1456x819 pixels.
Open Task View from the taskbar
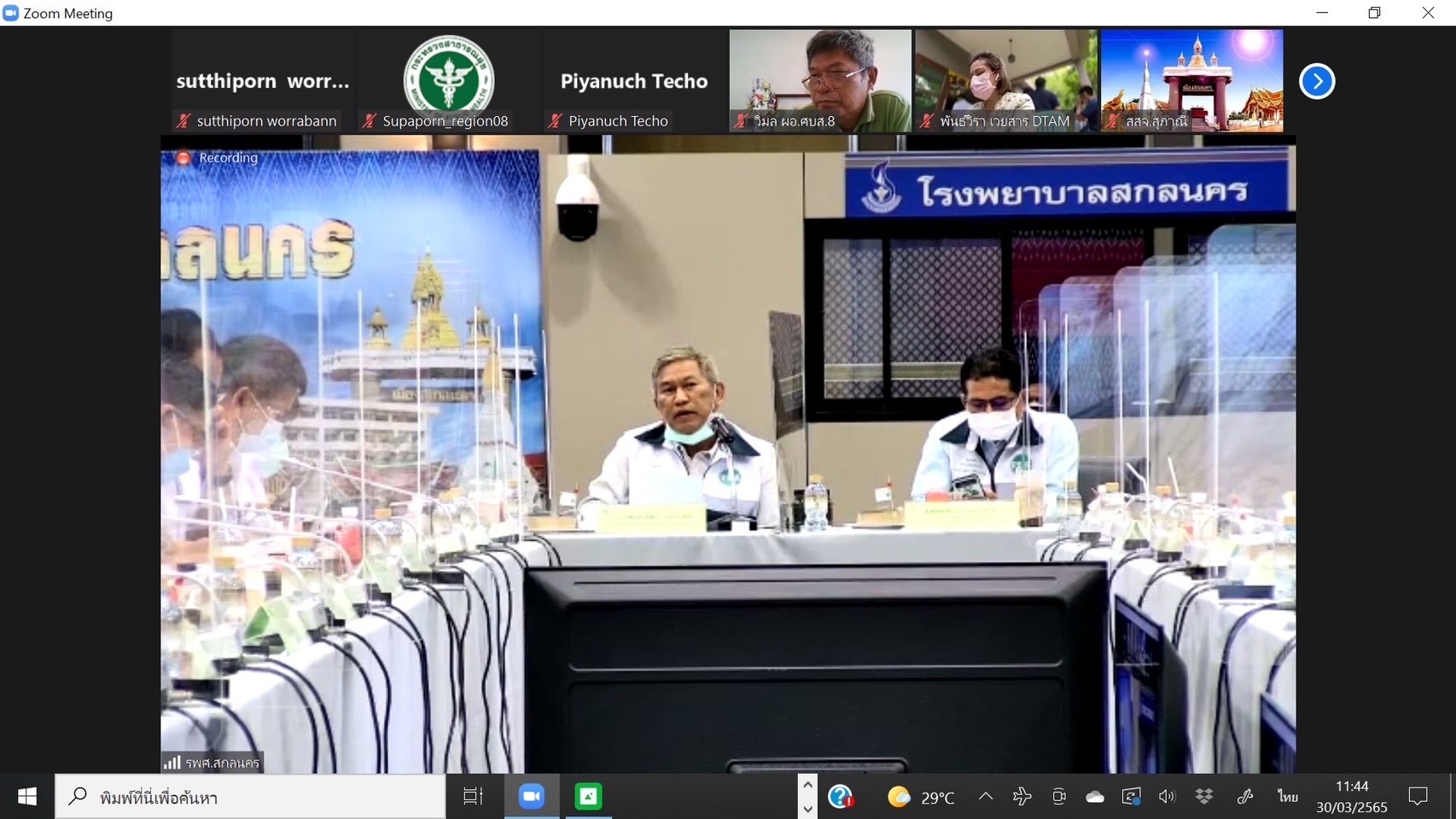coord(473,797)
